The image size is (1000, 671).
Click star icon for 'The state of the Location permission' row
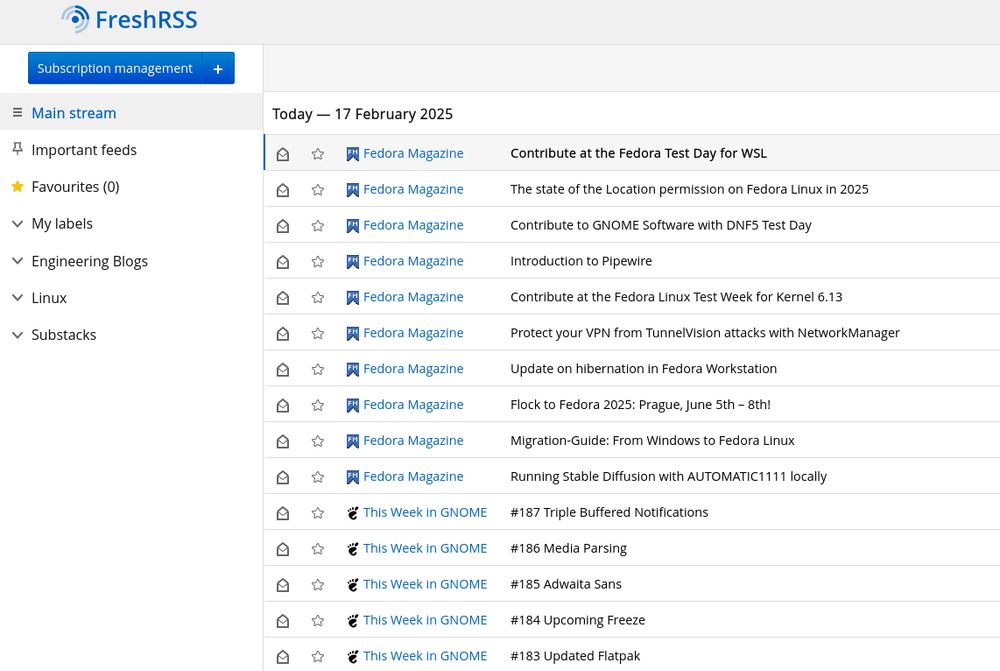[x=318, y=189]
